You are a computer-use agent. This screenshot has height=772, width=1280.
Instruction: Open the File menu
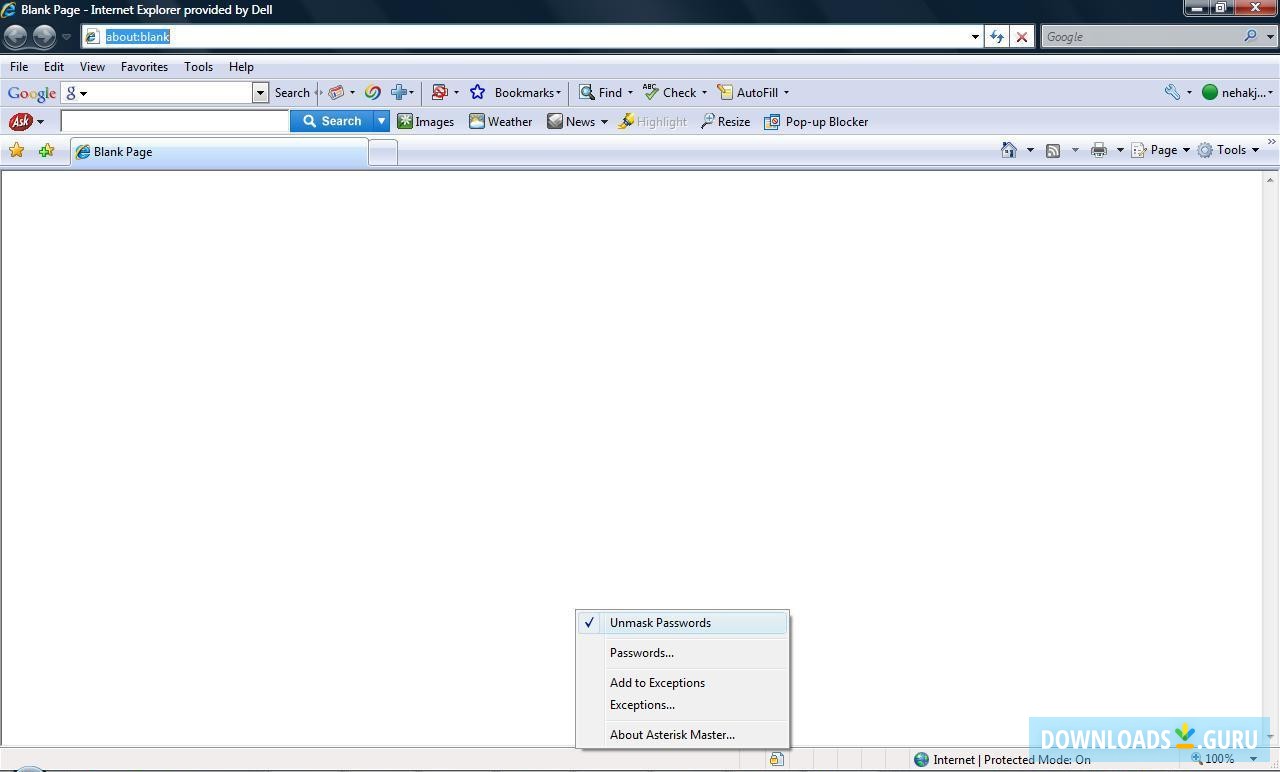pyautogui.click(x=19, y=67)
